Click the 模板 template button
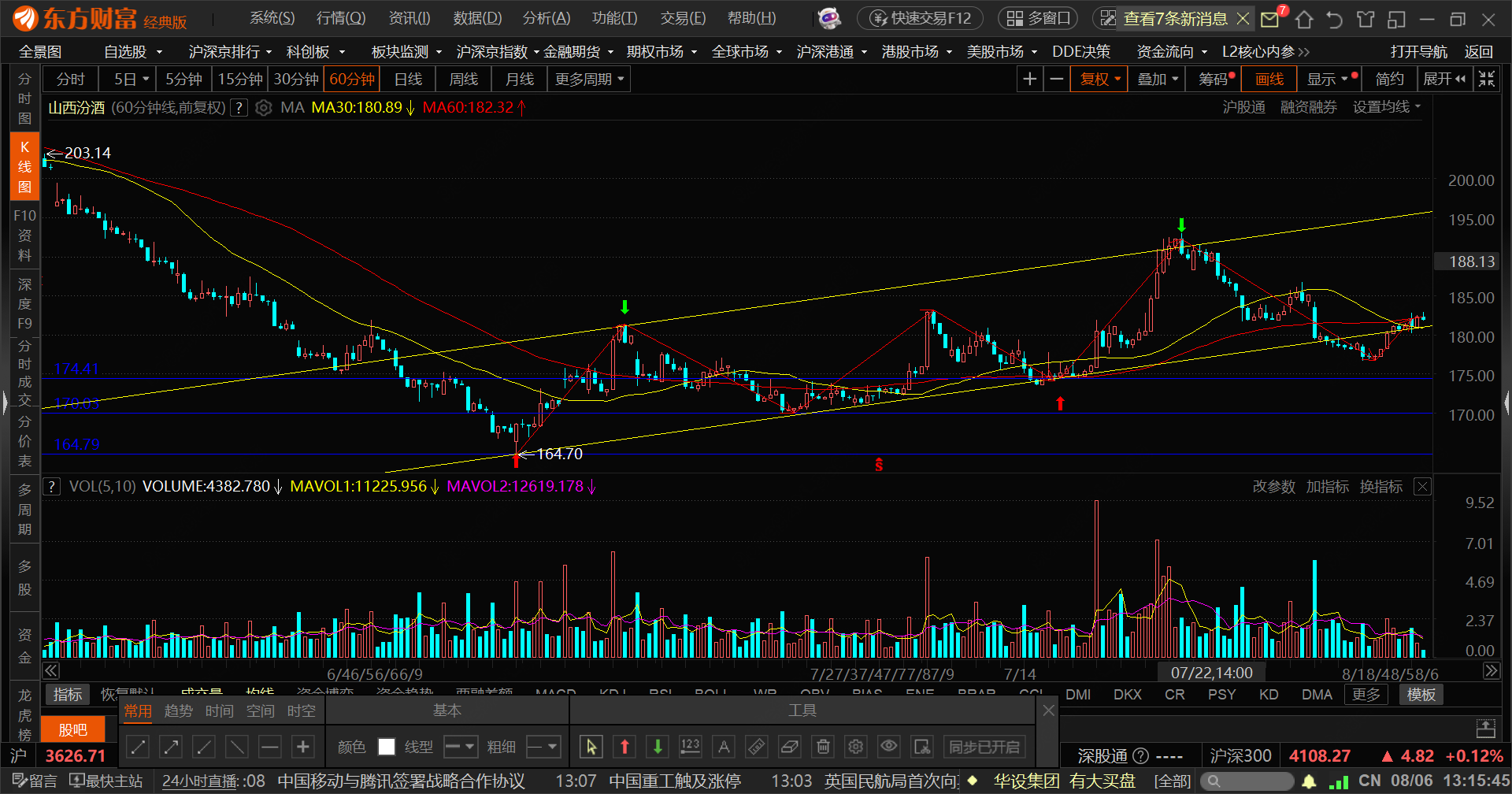This screenshot has width=1512, height=794. click(x=1421, y=695)
